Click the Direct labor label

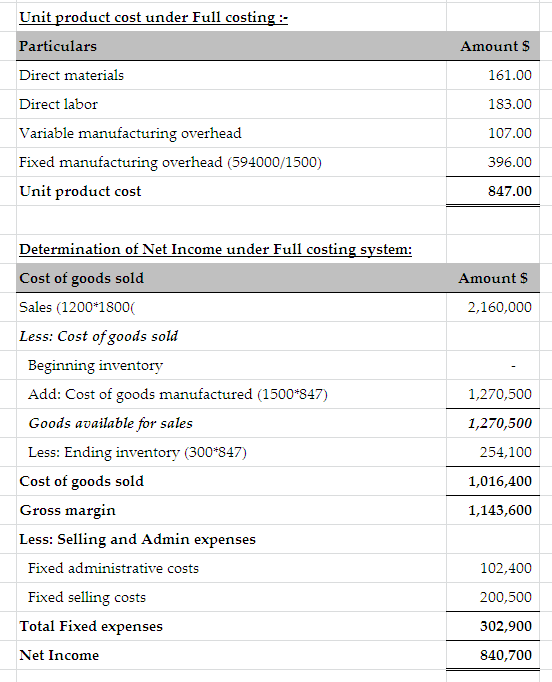click(58, 104)
